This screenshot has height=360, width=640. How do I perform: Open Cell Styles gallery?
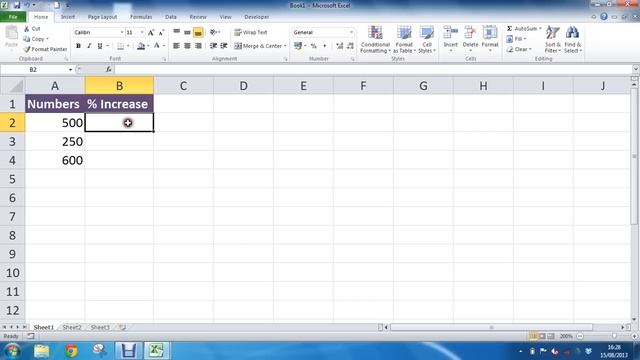tap(427, 39)
